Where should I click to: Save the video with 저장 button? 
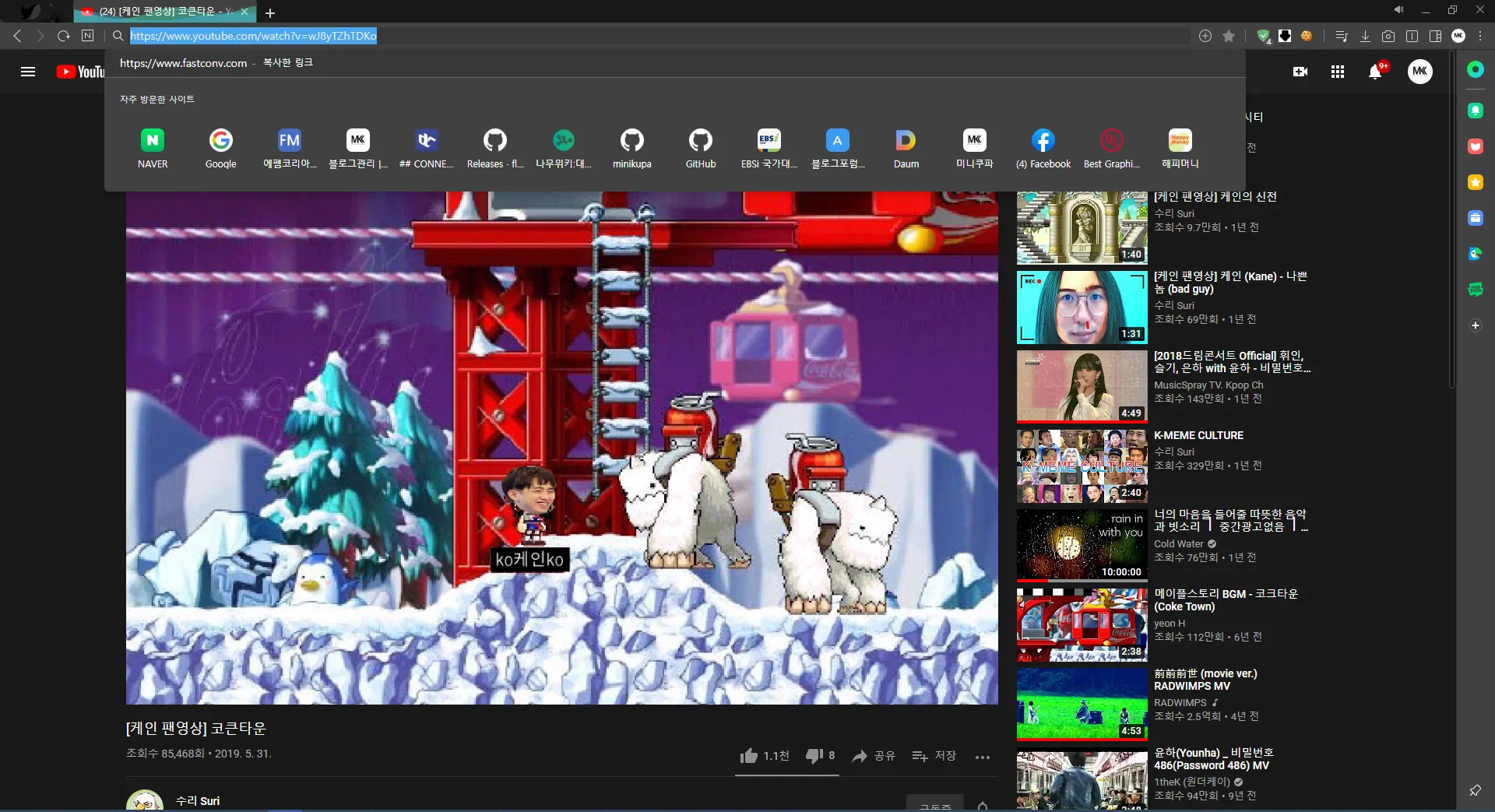pyautogui.click(x=934, y=755)
